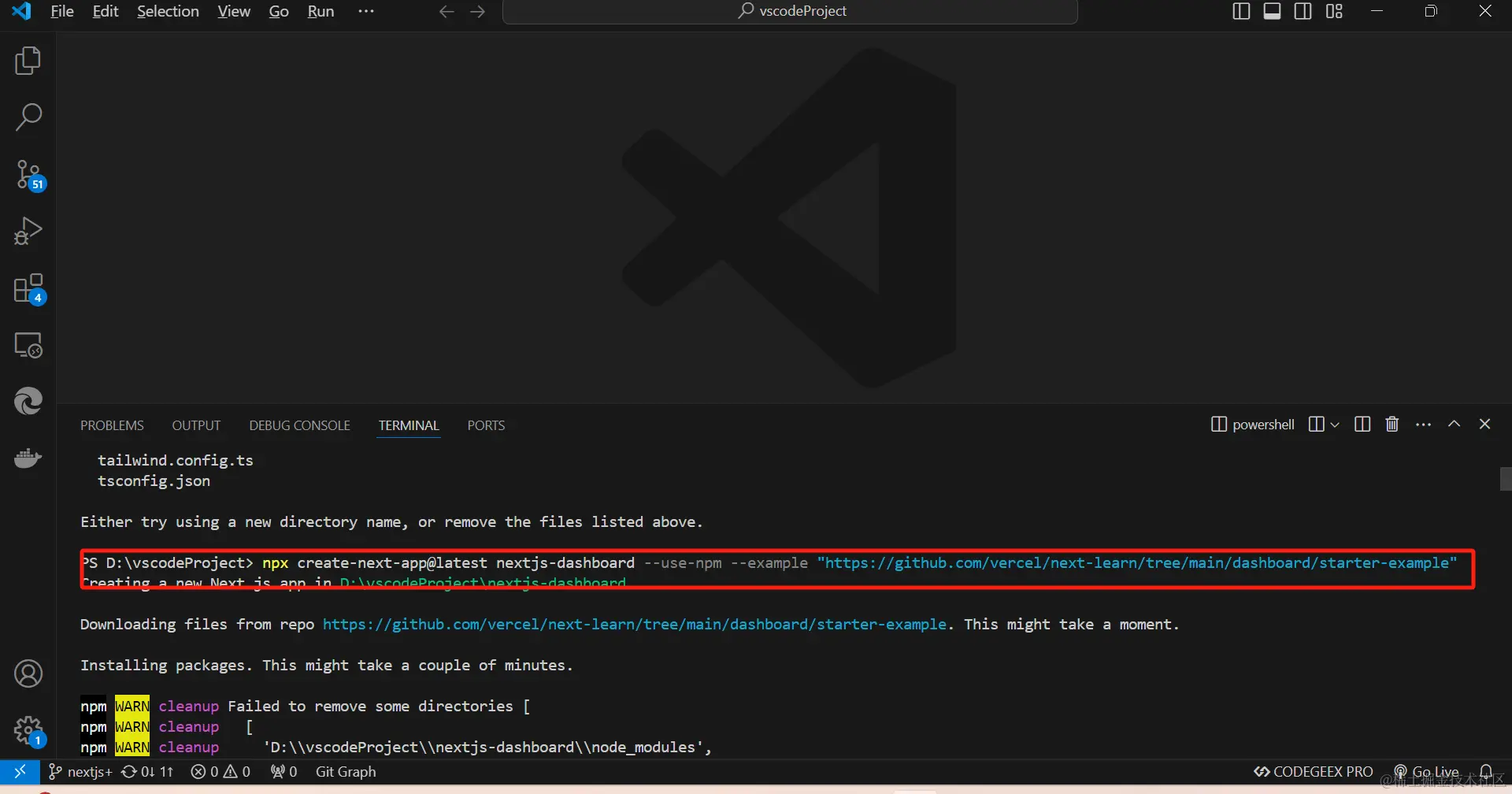This screenshot has width=1512, height=794.
Task: Open the terminal launch profile dropdown
Action: click(1335, 425)
